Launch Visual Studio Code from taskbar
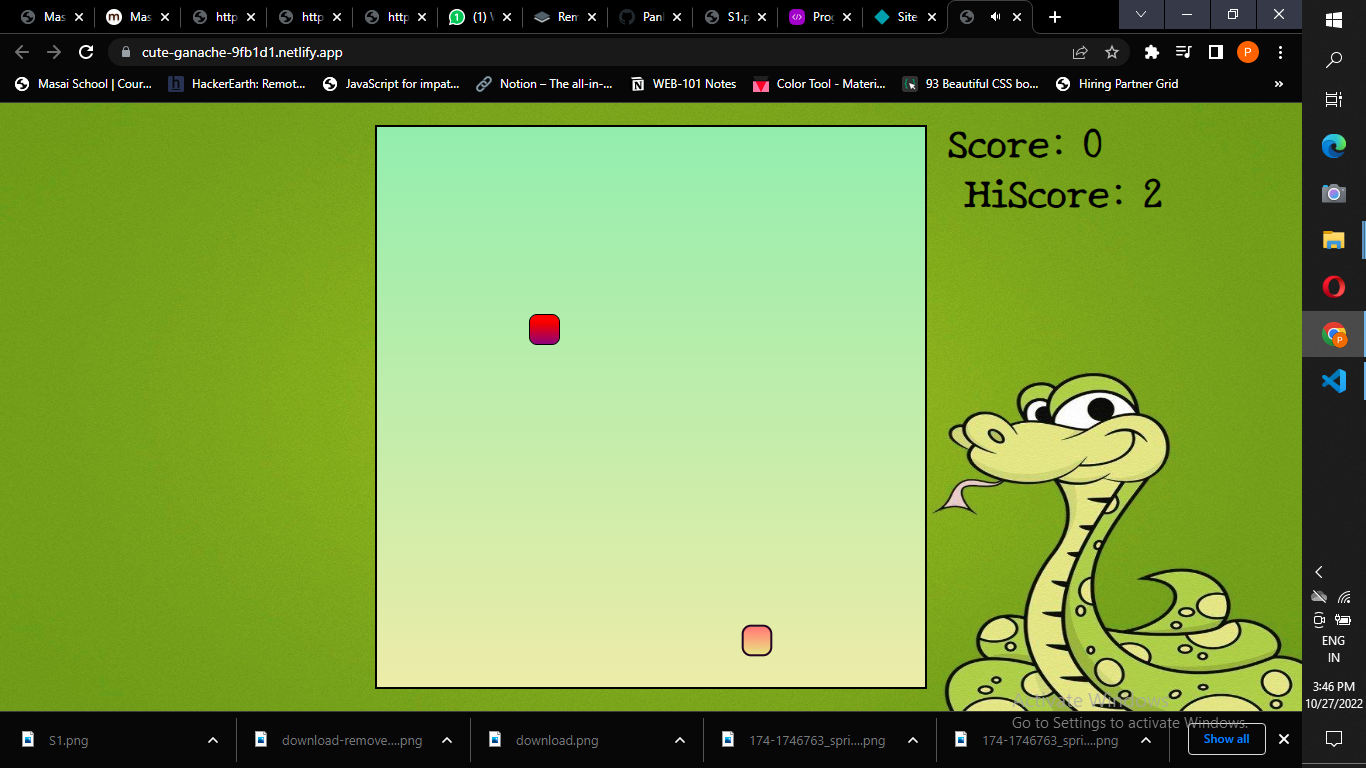The width and height of the screenshot is (1366, 768). [1333, 381]
